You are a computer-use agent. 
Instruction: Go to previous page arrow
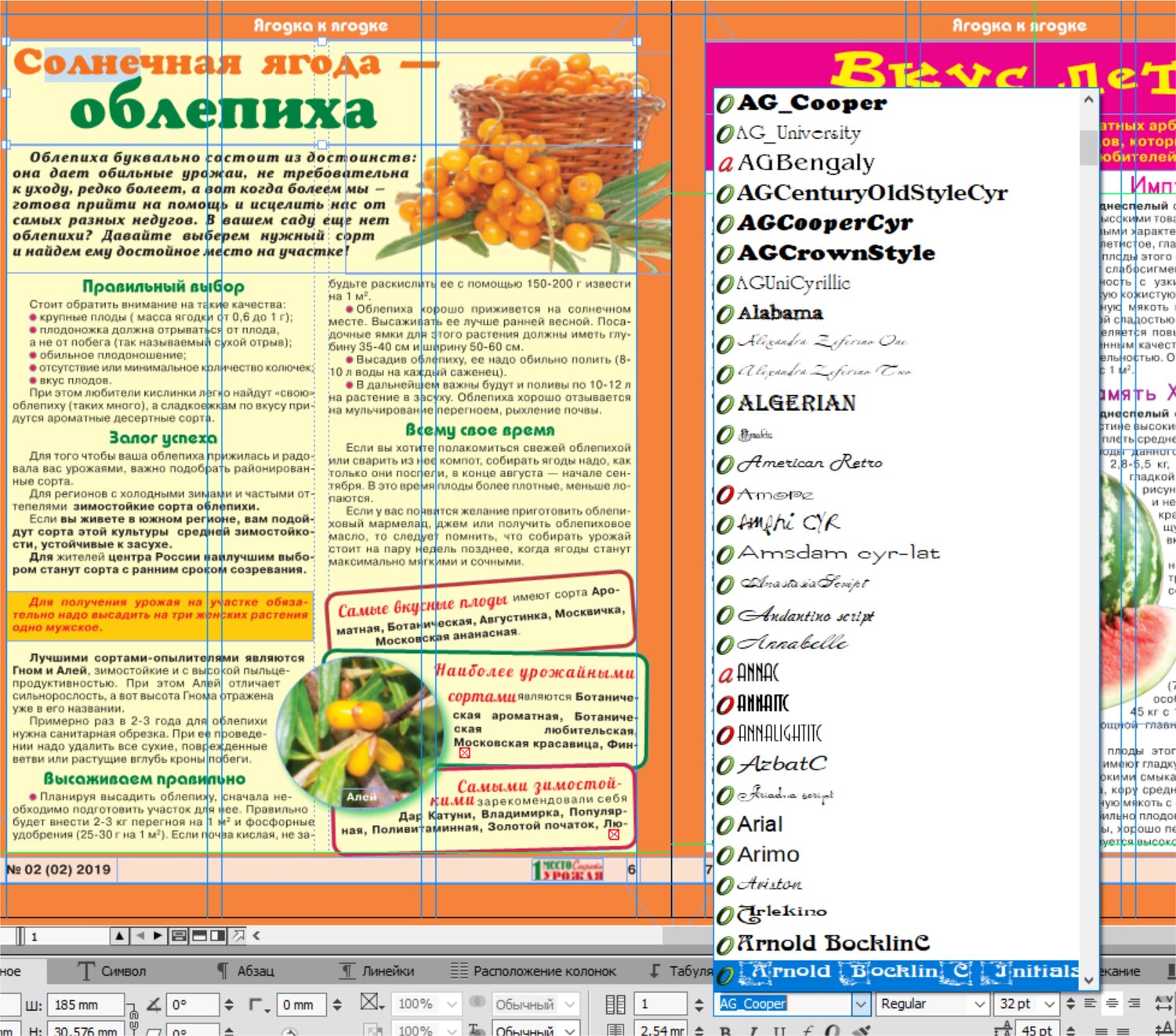140,936
